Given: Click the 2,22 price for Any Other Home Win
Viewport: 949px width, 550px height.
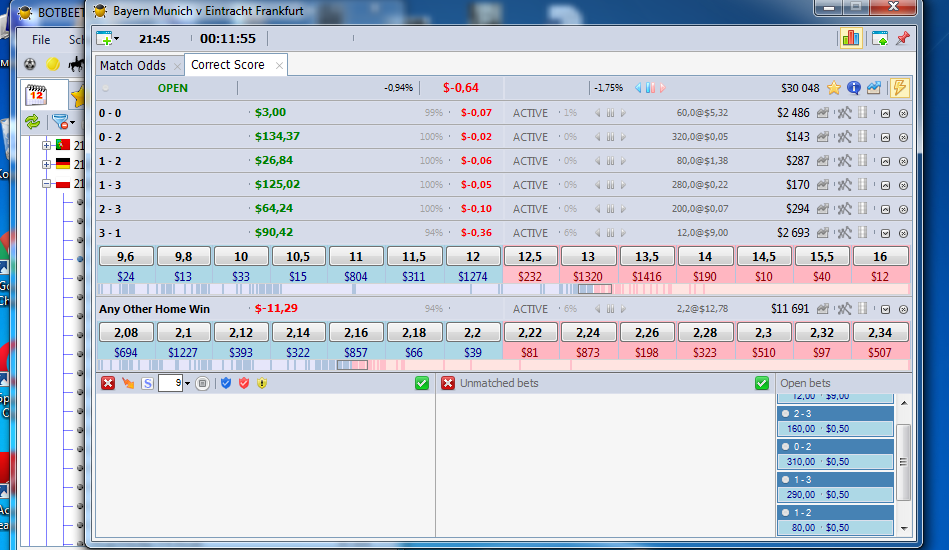Looking at the screenshot, I should point(530,333).
